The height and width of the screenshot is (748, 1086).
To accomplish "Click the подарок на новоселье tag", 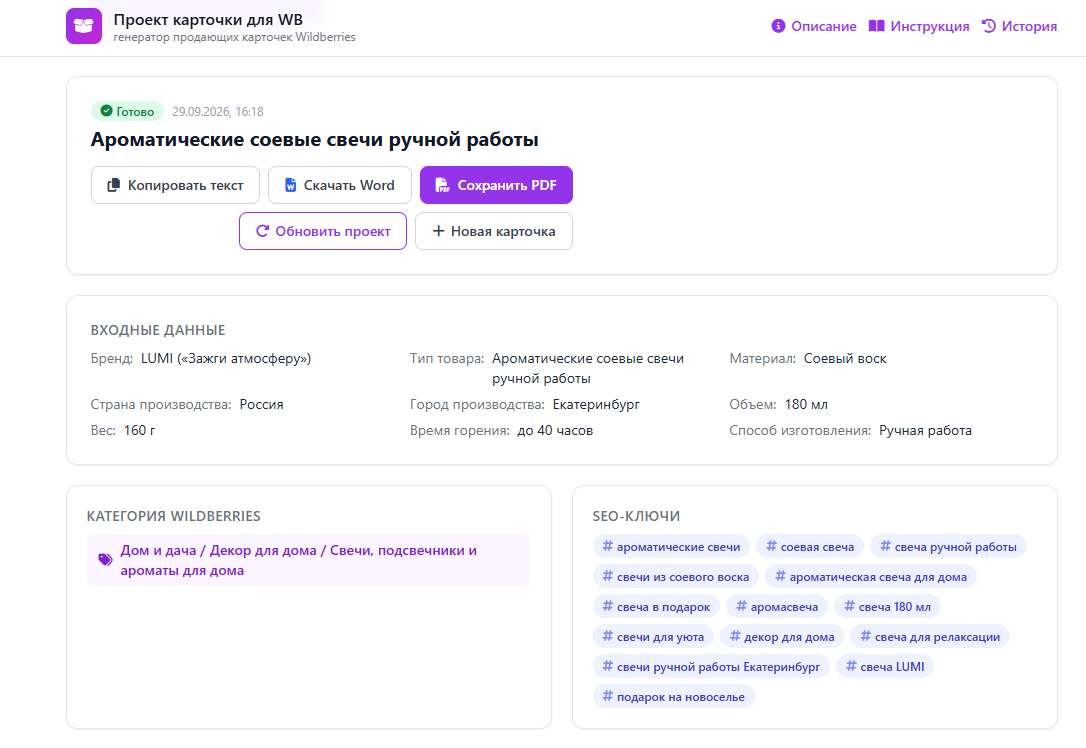I will (x=674, y=697).
